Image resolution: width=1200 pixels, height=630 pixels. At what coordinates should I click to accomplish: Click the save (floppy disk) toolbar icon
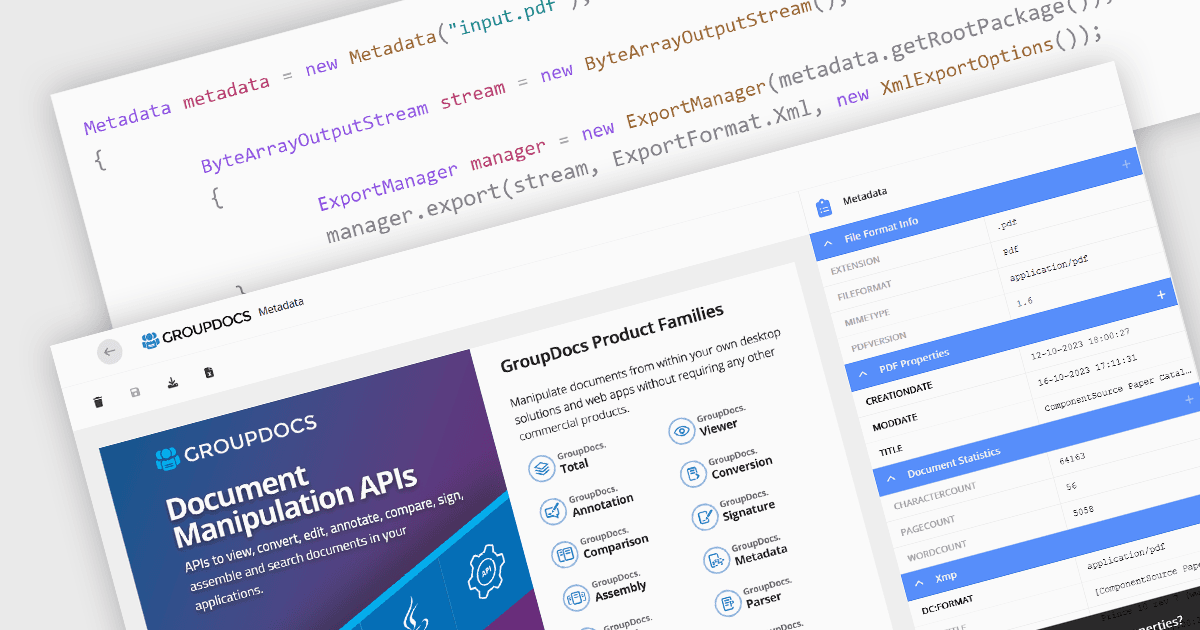coord(135,393)
